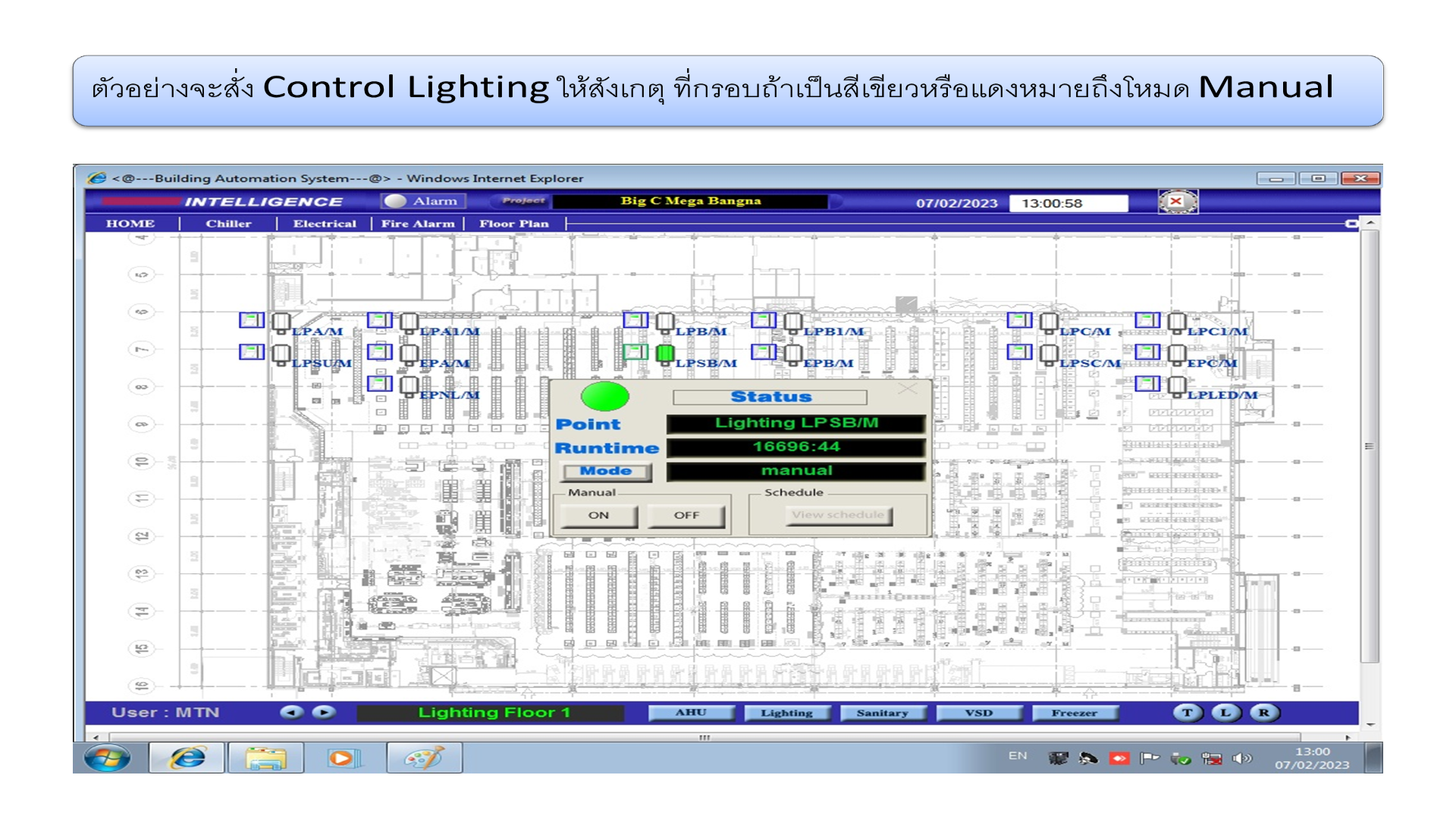Select the EPNL/M lighting panel icon

(x=409, y=387)
